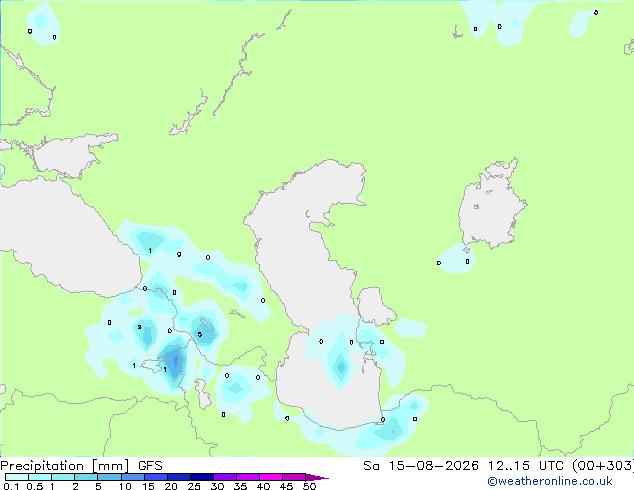Click the '(00+303)' forecast run text
634x490 pixels.
point(603,466)
